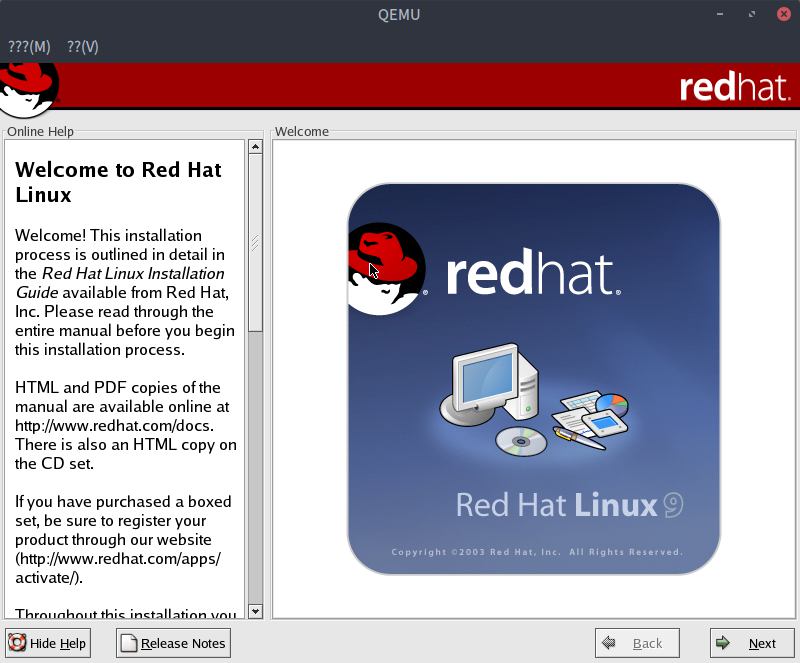Click the help scrollbar down arrow
The height and width of the screenshot is (663, 800).
click(255, 611)
